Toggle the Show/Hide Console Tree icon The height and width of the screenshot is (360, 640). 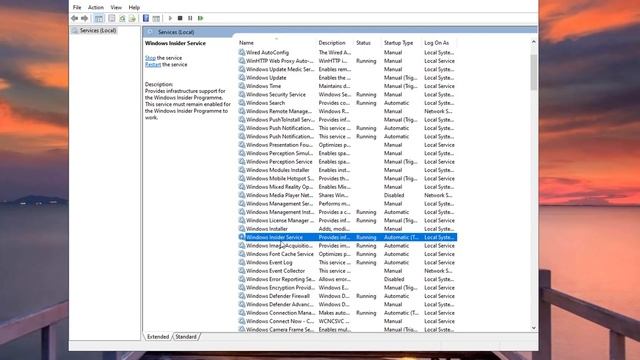[x=99, y=18]
